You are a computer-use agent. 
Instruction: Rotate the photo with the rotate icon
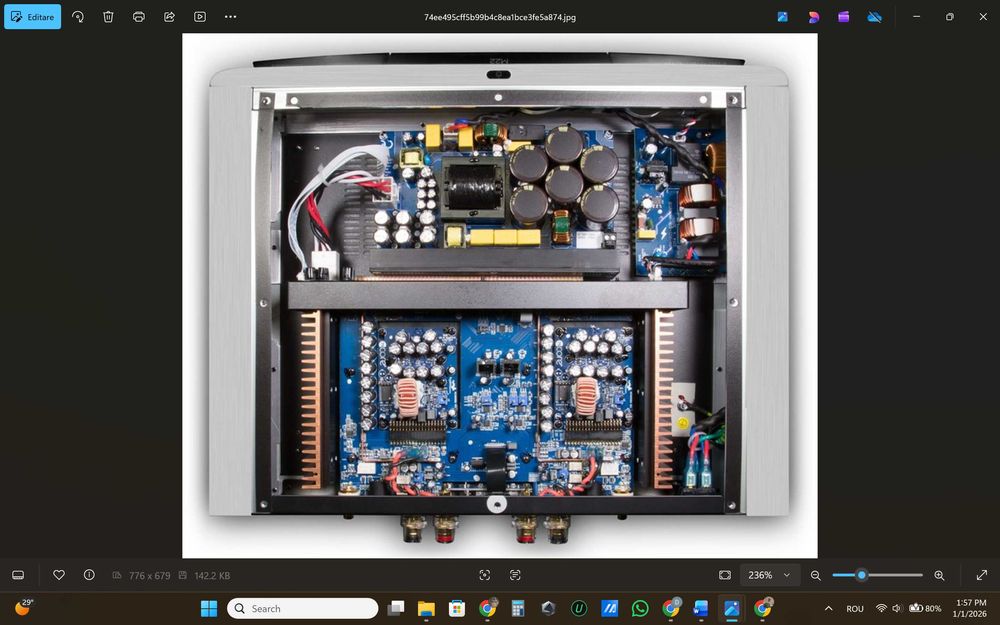click(x=78, y=17)
